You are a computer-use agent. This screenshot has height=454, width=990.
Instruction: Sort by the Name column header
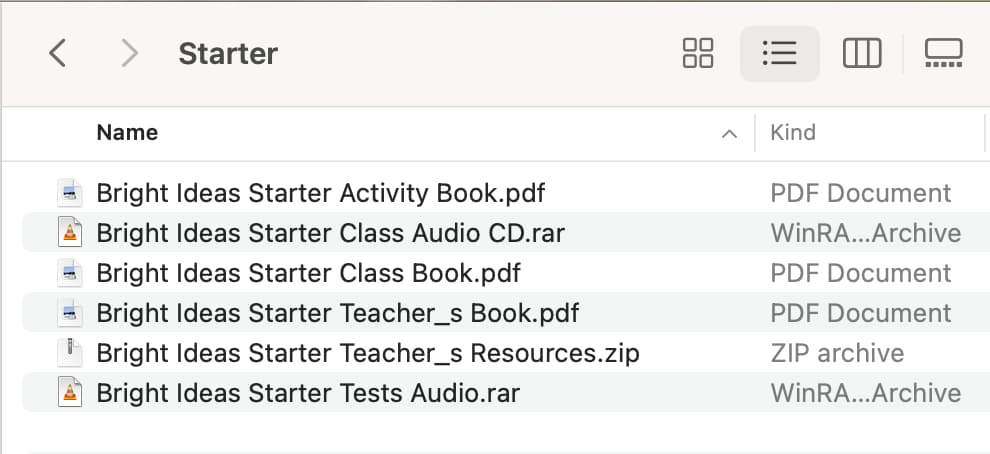point(127,133)
